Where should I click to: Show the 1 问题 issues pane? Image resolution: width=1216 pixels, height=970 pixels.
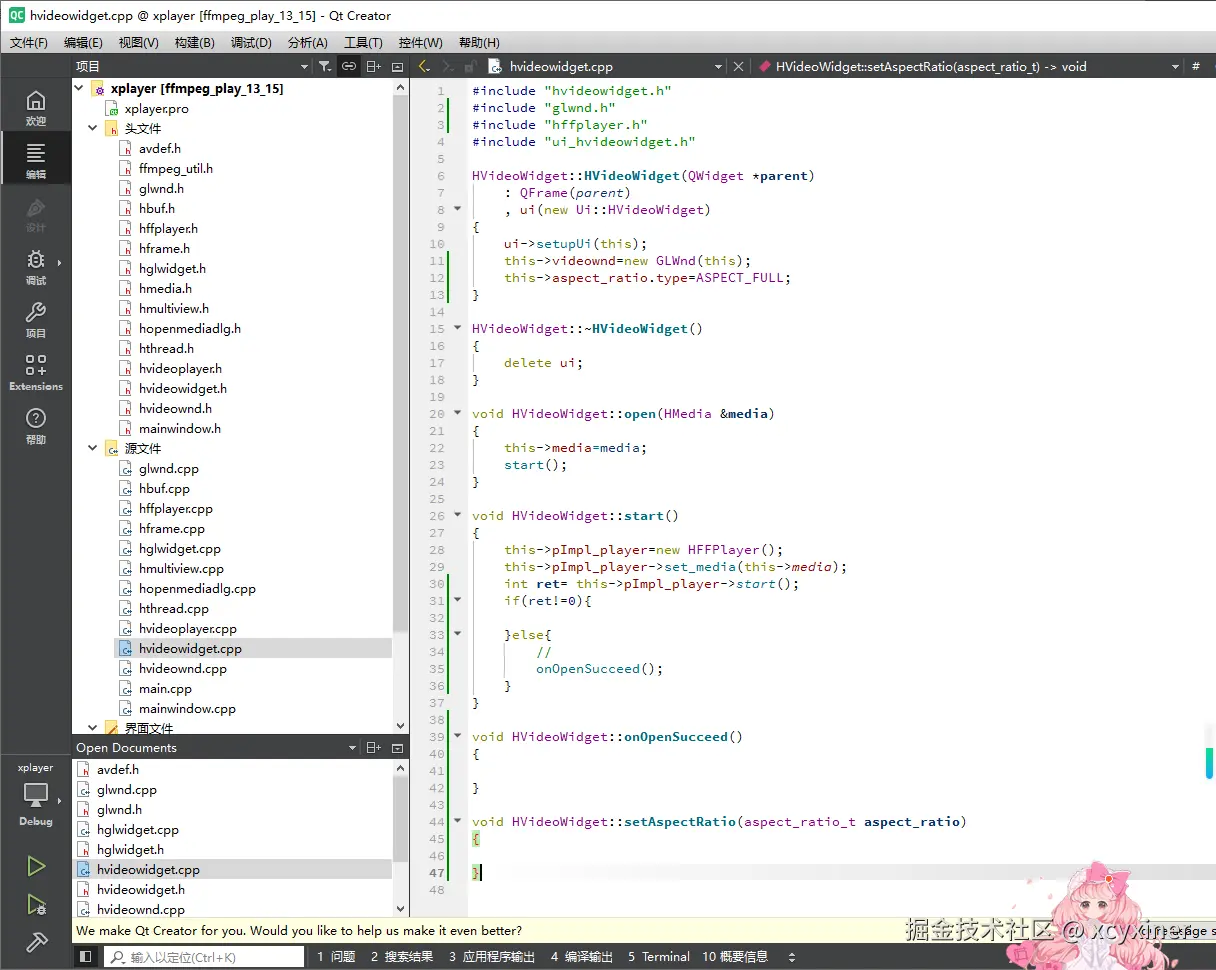pyautogui.click(x=336, y=957)
